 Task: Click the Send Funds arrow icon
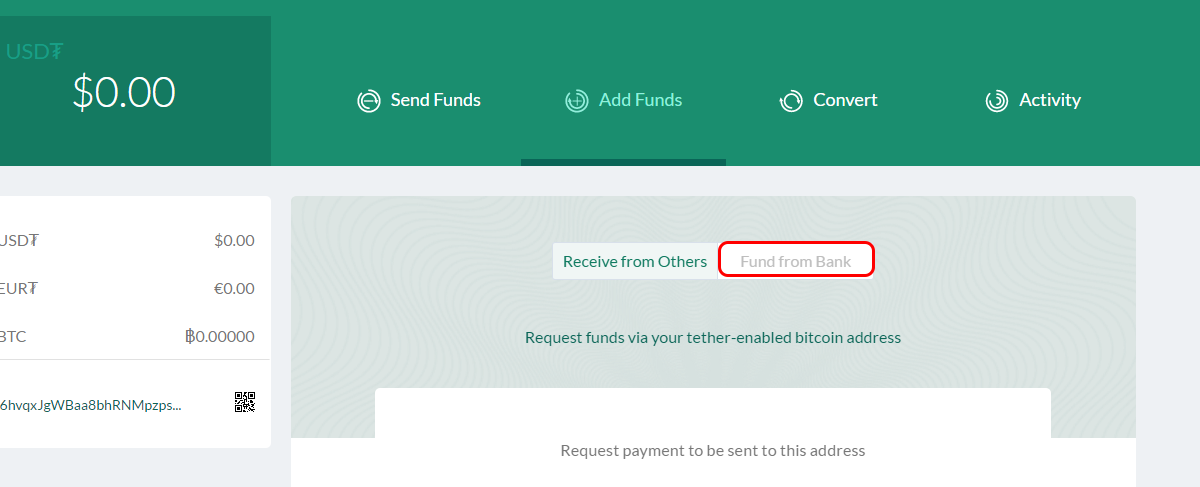click(x=369, y=101)
